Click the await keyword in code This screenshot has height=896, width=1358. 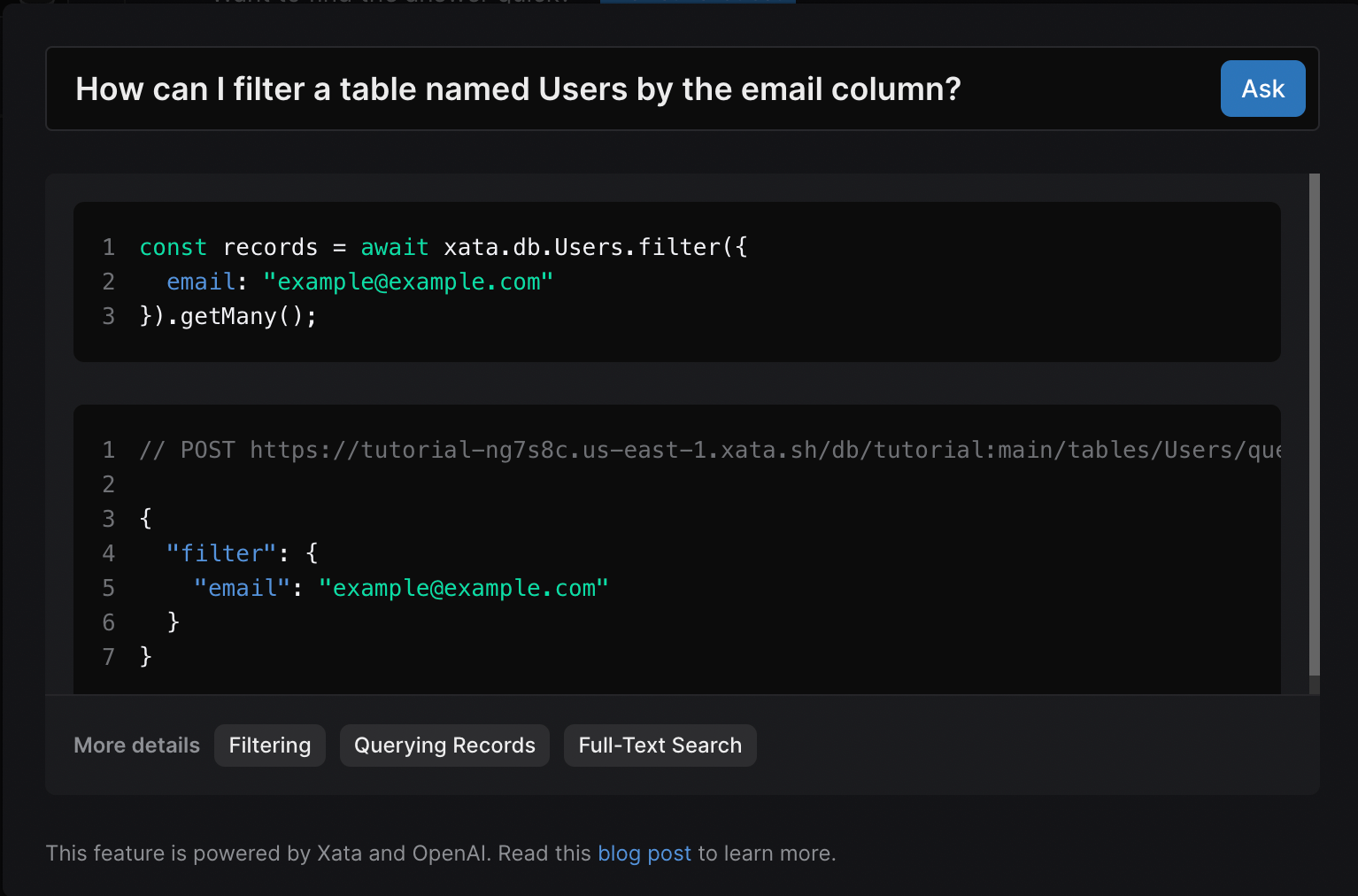click(x=394, y=247)
